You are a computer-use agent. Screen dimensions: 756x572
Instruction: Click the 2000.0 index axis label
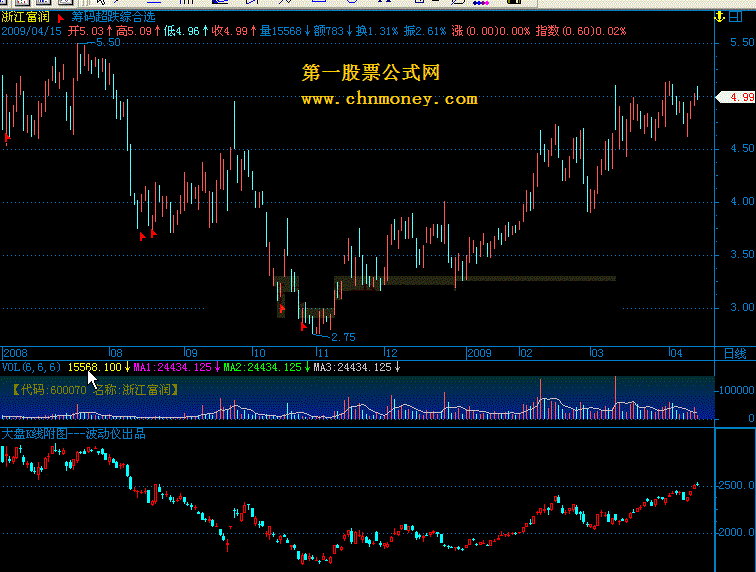tap(736, 532)
